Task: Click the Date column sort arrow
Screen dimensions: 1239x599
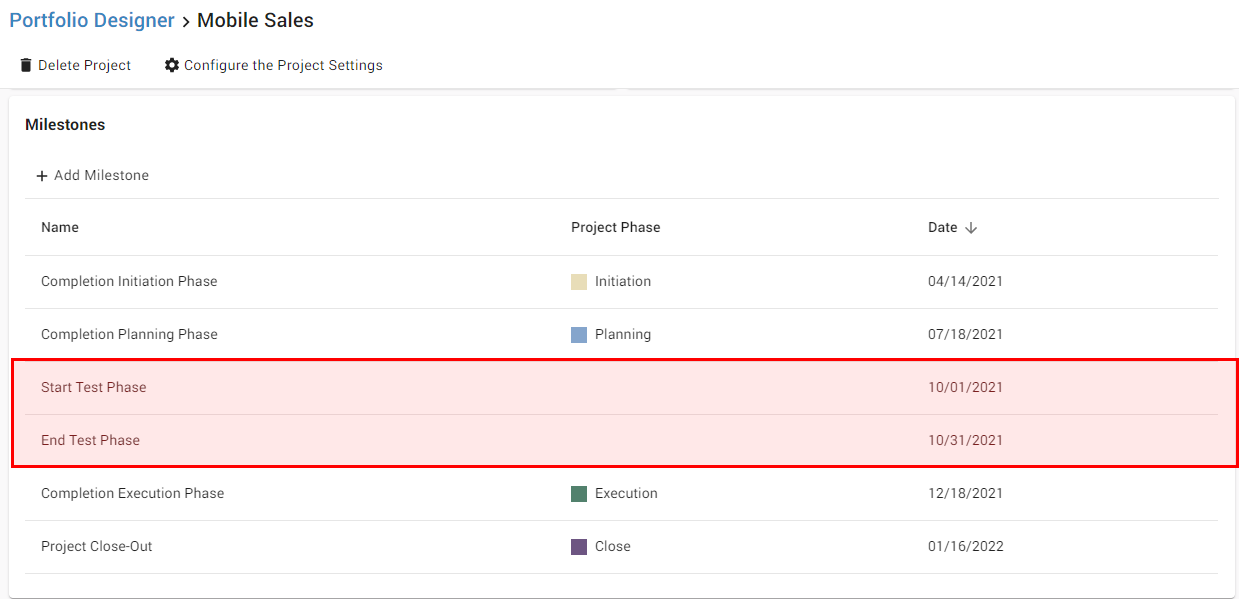Action: tap(971, 228)
